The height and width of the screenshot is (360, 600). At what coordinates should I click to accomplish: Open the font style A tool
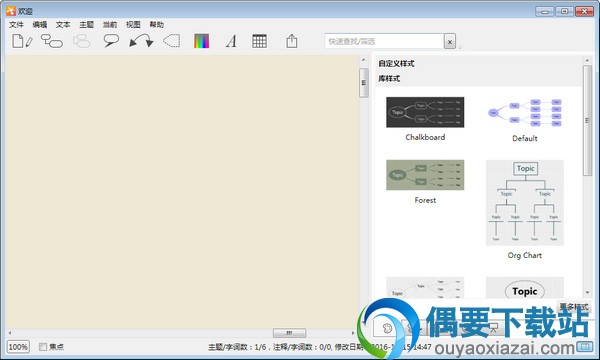231,41
